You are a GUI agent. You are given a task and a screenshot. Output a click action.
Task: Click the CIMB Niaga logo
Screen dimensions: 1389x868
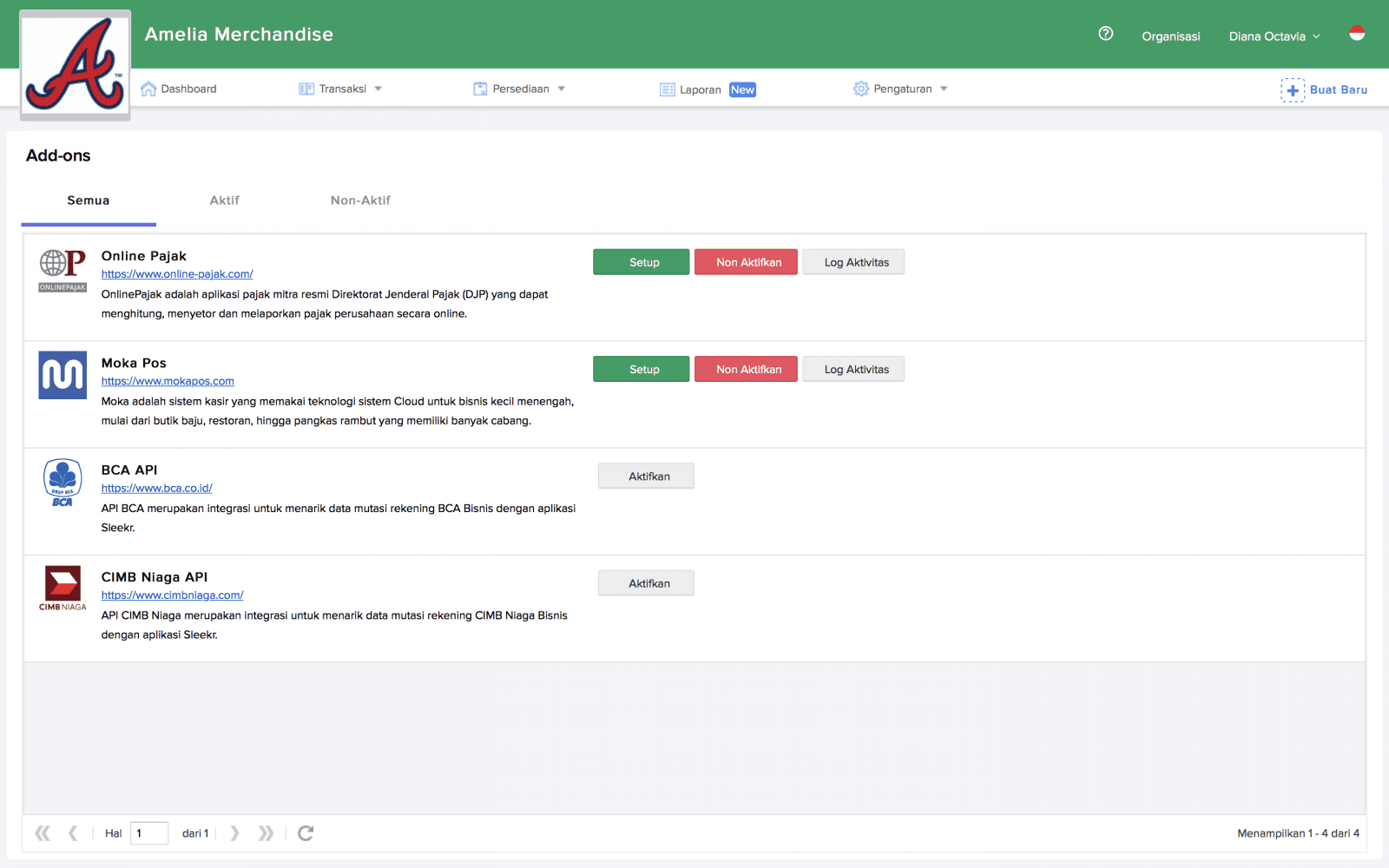pos(63,589)
